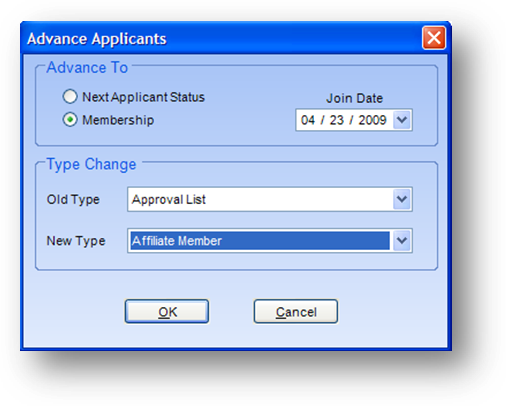
Task: Expand the New Type dropdown arrow
Action: click(x=402, y=240)
